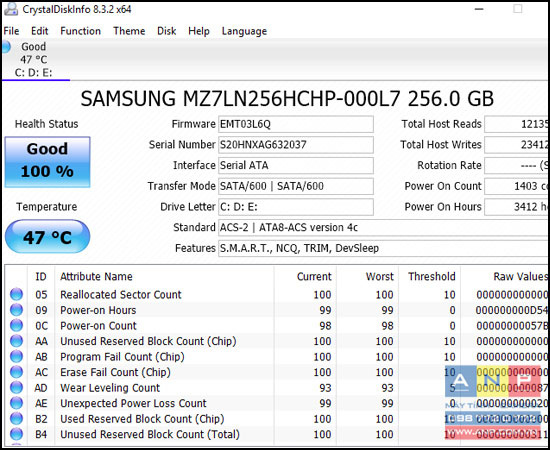Viewport: 550px width, 450px height.
Task: Open the Disk menu
Action: [x=166, y=31]
